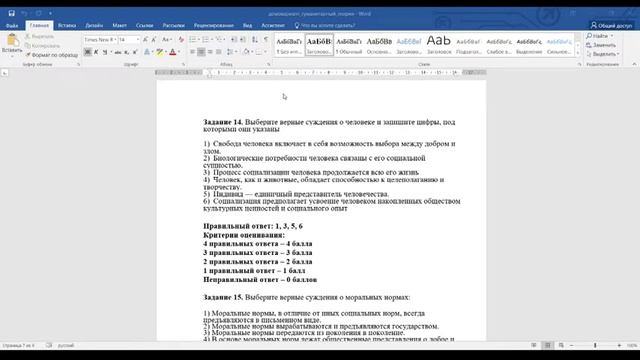The height and width of the screenshot is (360, 640).
Task: Toggle show paragraph marks
Action: pyautogui.click(x=266, y=40)
